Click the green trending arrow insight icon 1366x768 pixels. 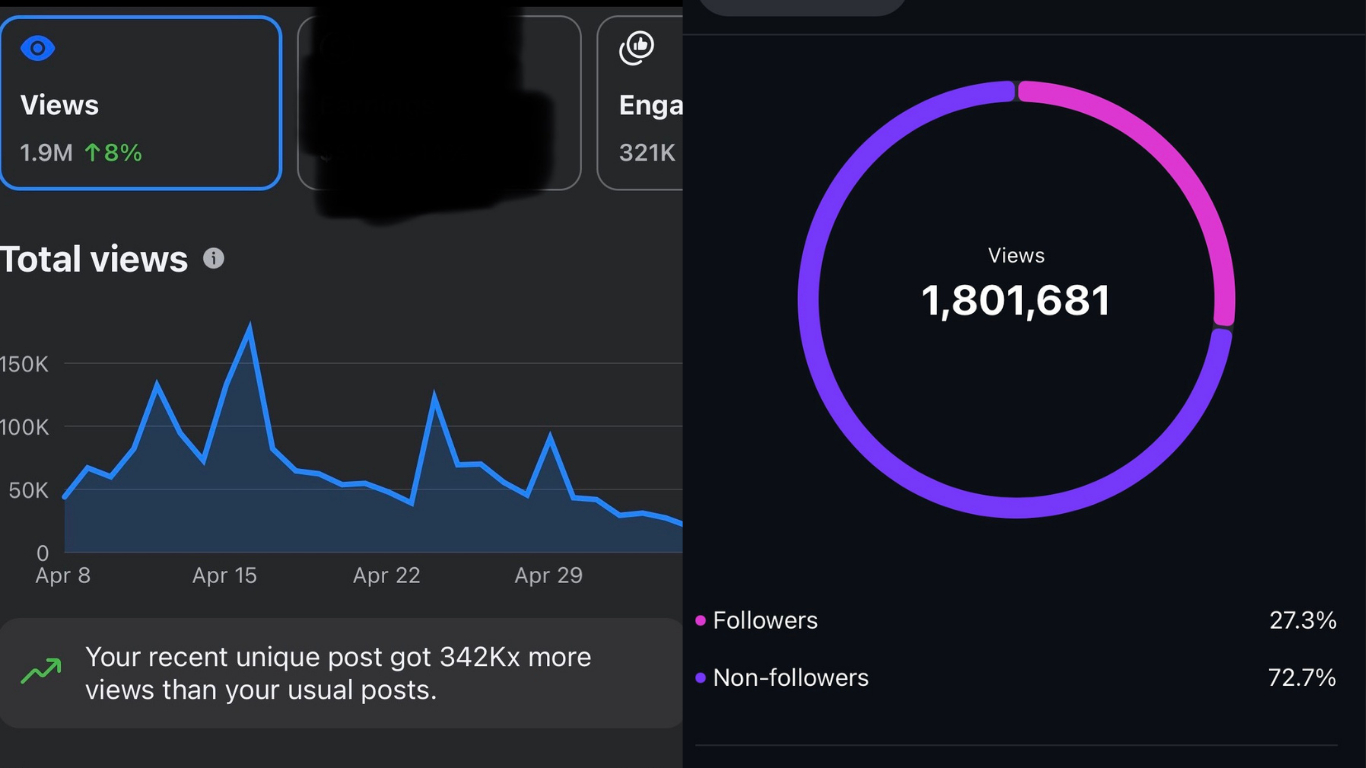(x=41, y=672)
